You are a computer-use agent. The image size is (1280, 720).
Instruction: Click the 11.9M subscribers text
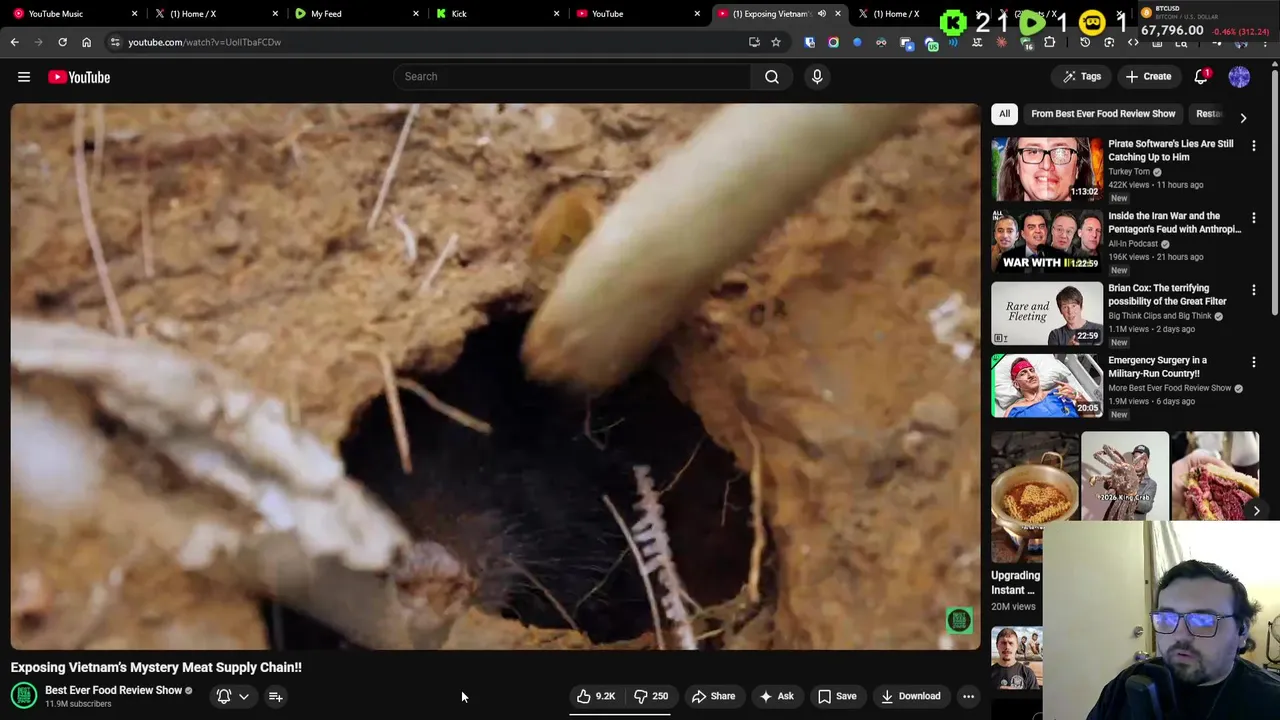[78, 704]
